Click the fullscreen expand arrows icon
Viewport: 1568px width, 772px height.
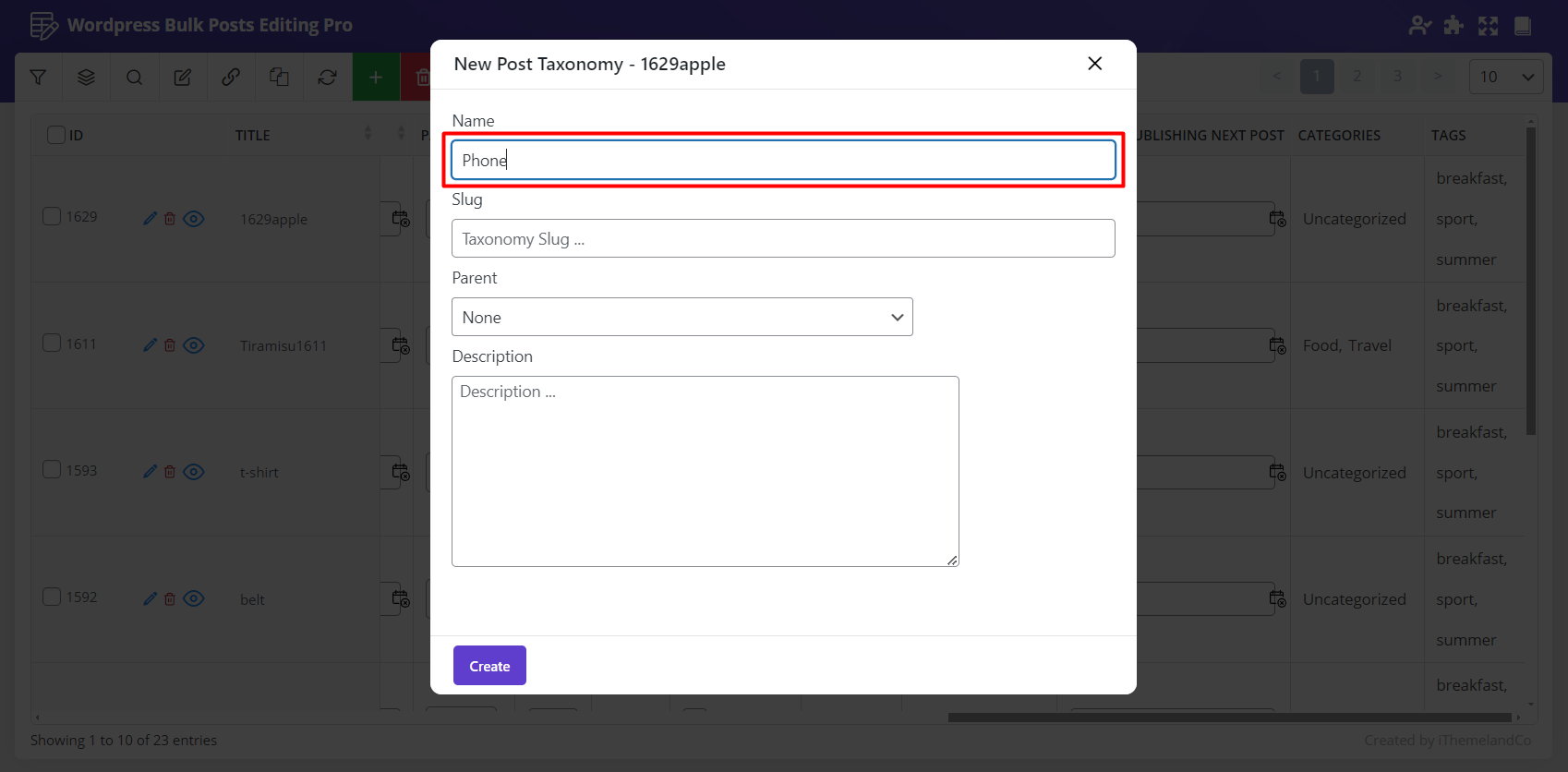pyautogui.click(x=1488, y=26)
